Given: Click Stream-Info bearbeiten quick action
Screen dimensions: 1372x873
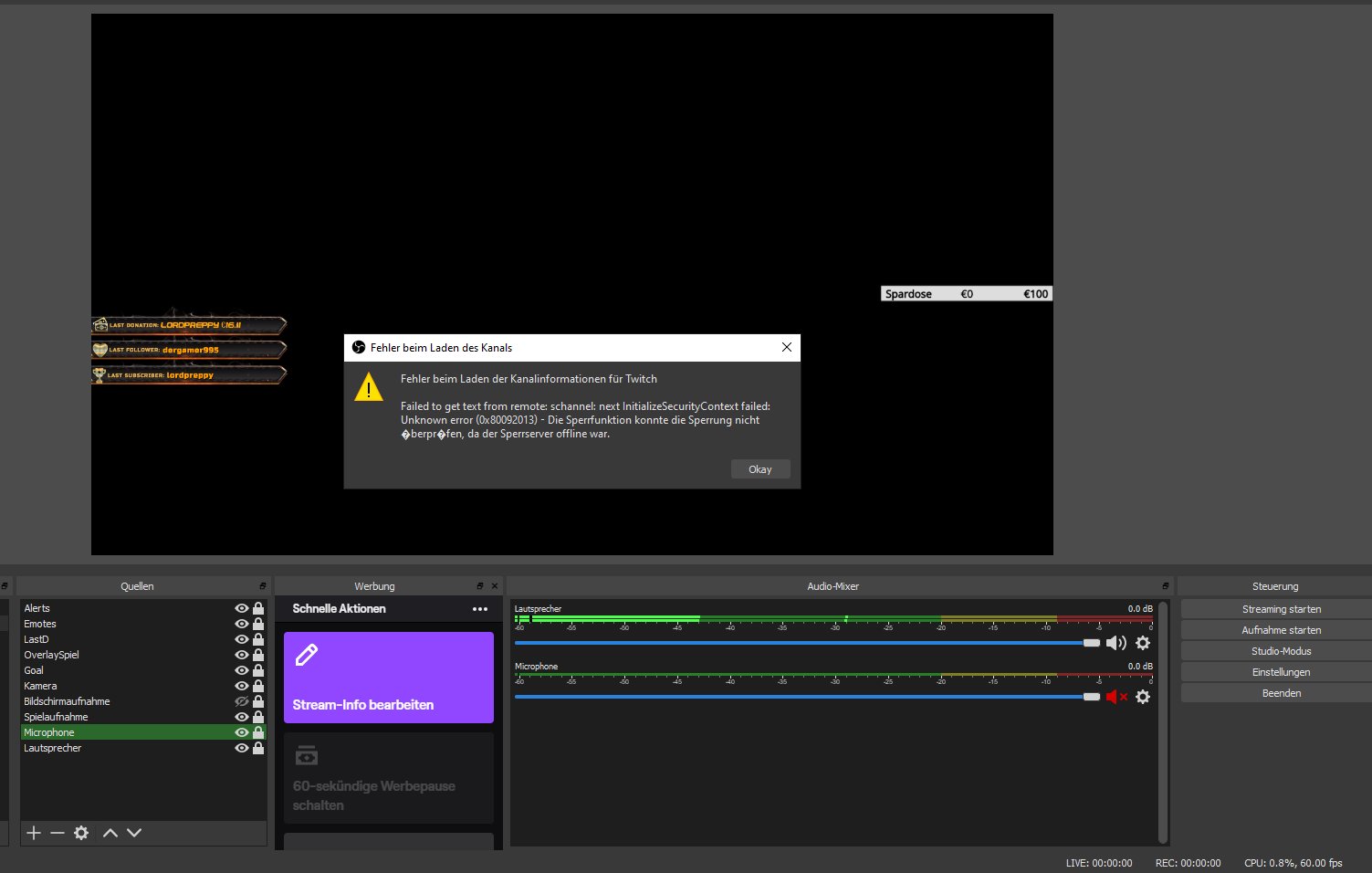Looking at the screenshot, I should pyautogui.click(x=389, y=678).
